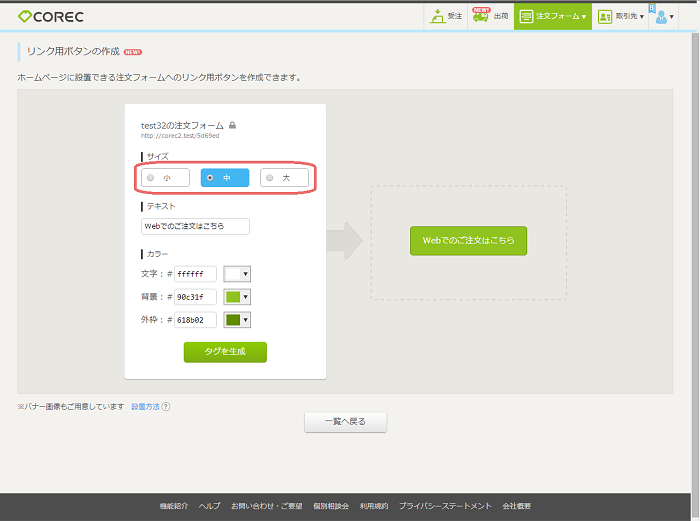Open the user account avatar menu
The image size is (700, 521).
[661, 17]
